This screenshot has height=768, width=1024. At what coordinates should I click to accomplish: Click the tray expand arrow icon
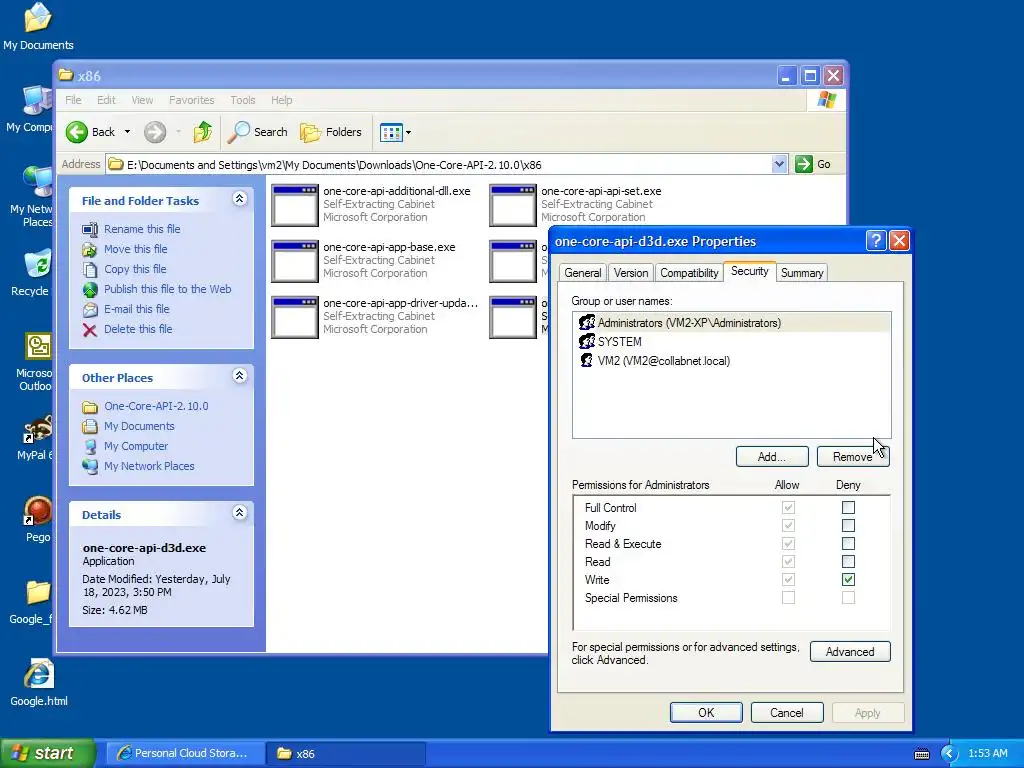[949, 754]
